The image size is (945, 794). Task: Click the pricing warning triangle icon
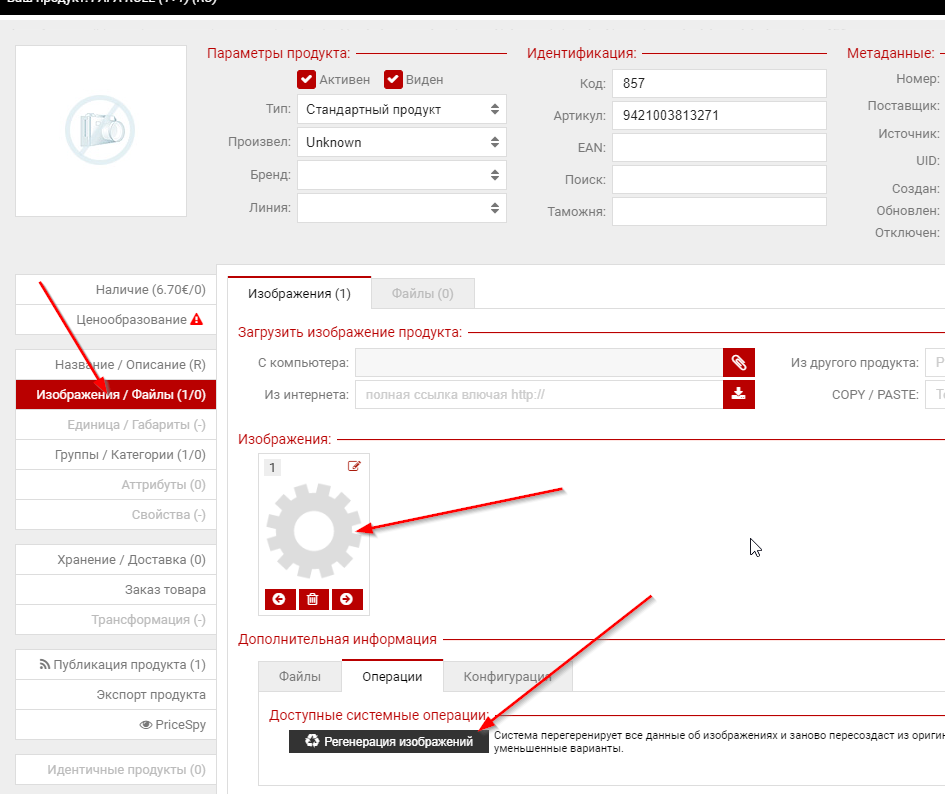tap(197, 320)
